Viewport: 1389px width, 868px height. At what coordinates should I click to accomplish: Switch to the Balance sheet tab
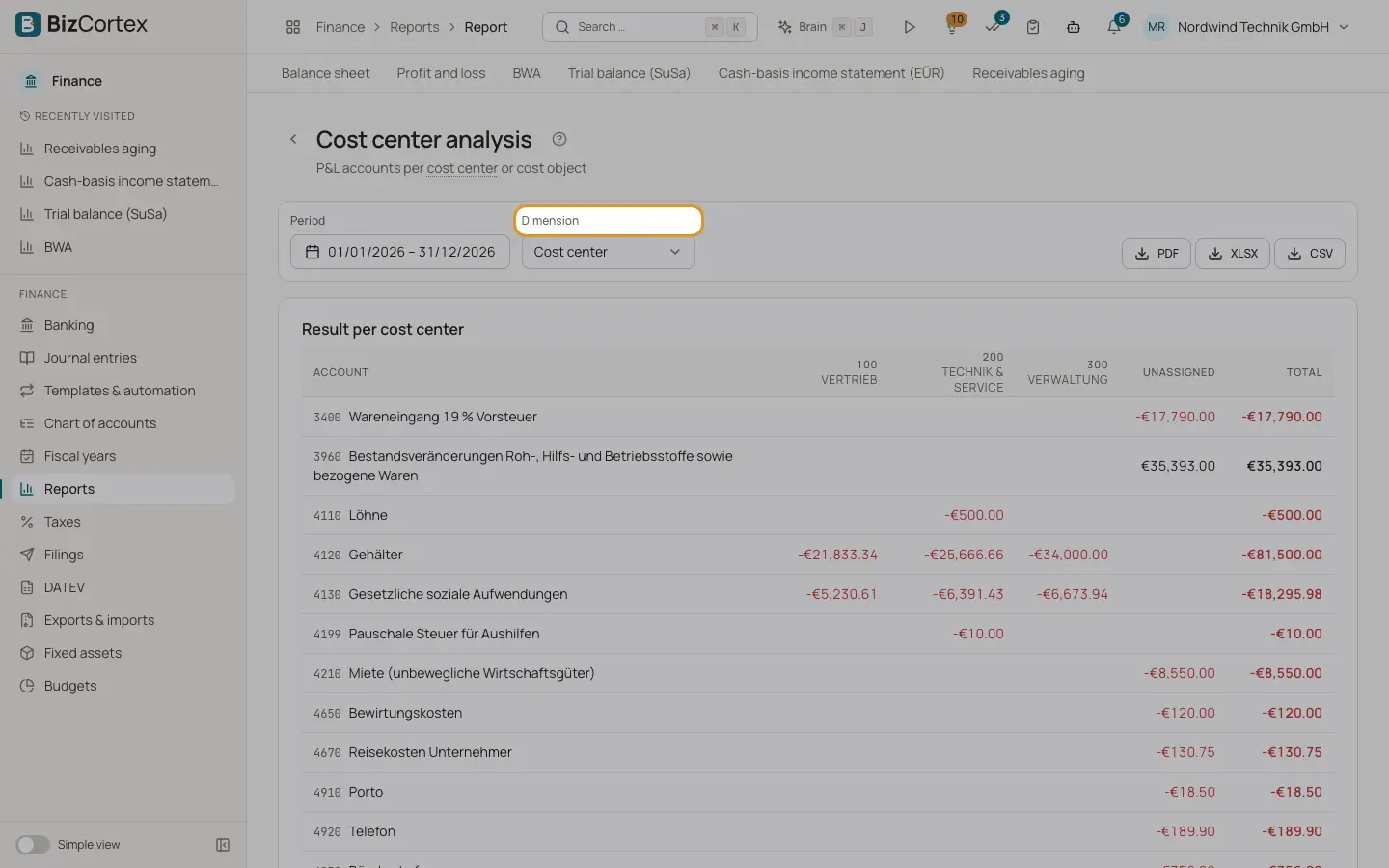tap(325, 73)
